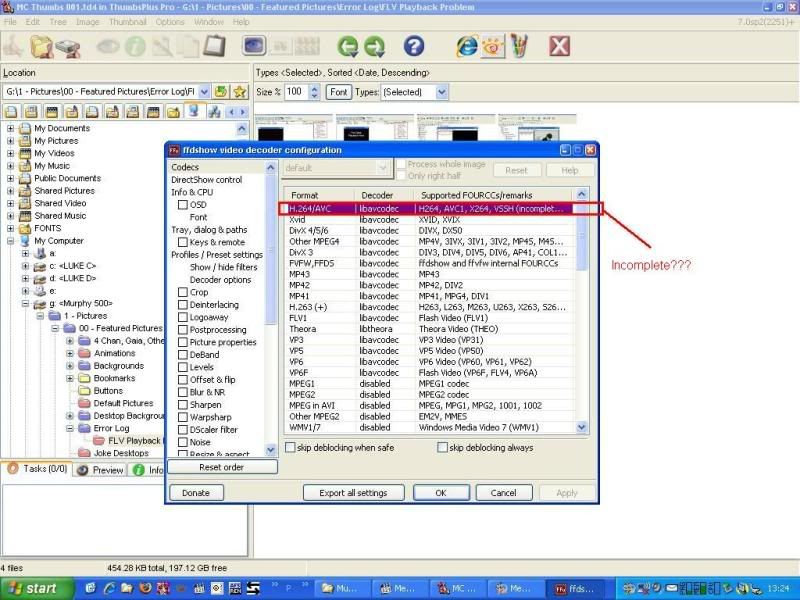Enable the OSD checkbox

point(183,205)
